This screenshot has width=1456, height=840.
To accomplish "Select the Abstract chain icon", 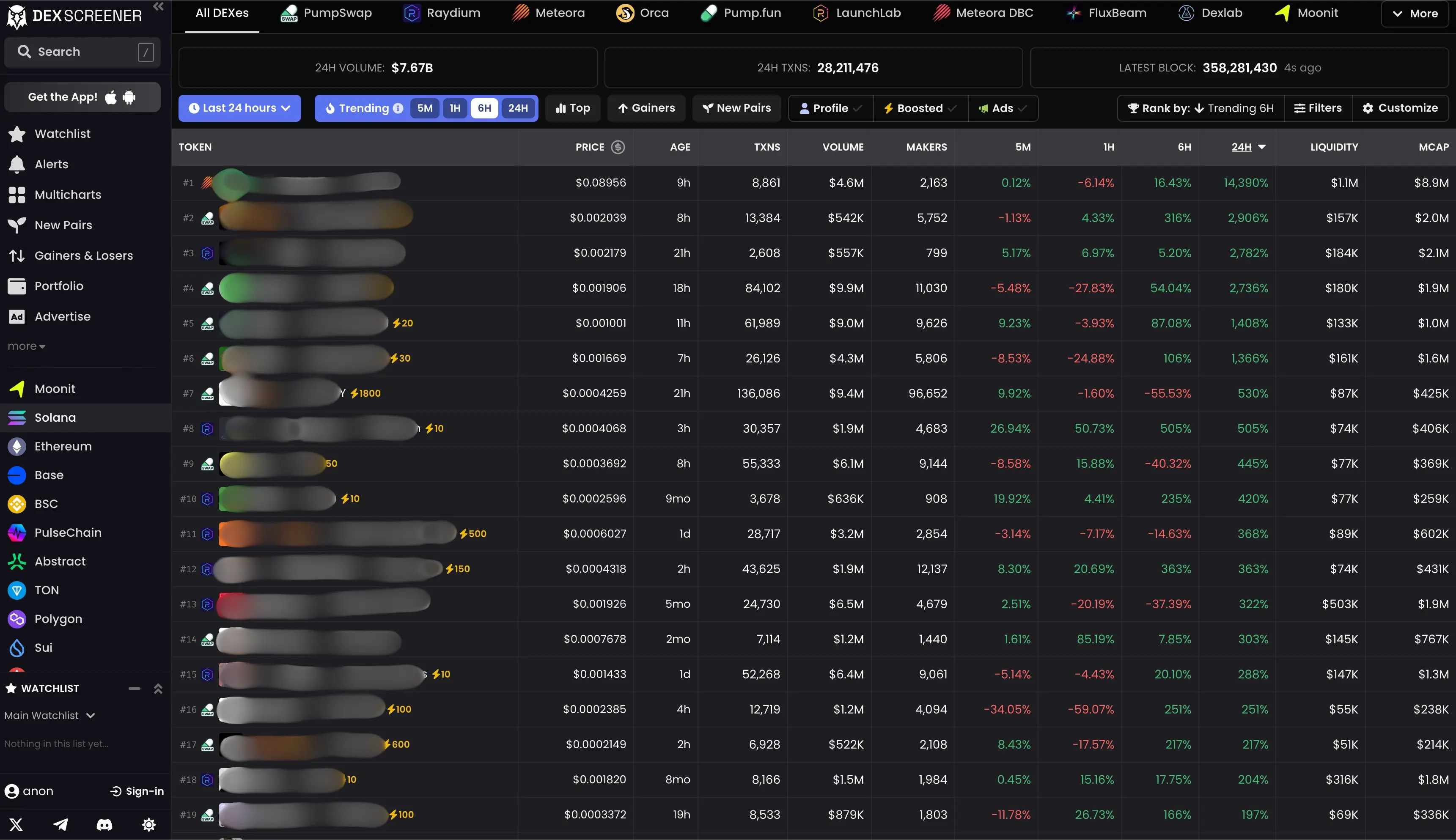I will point(17,561).
